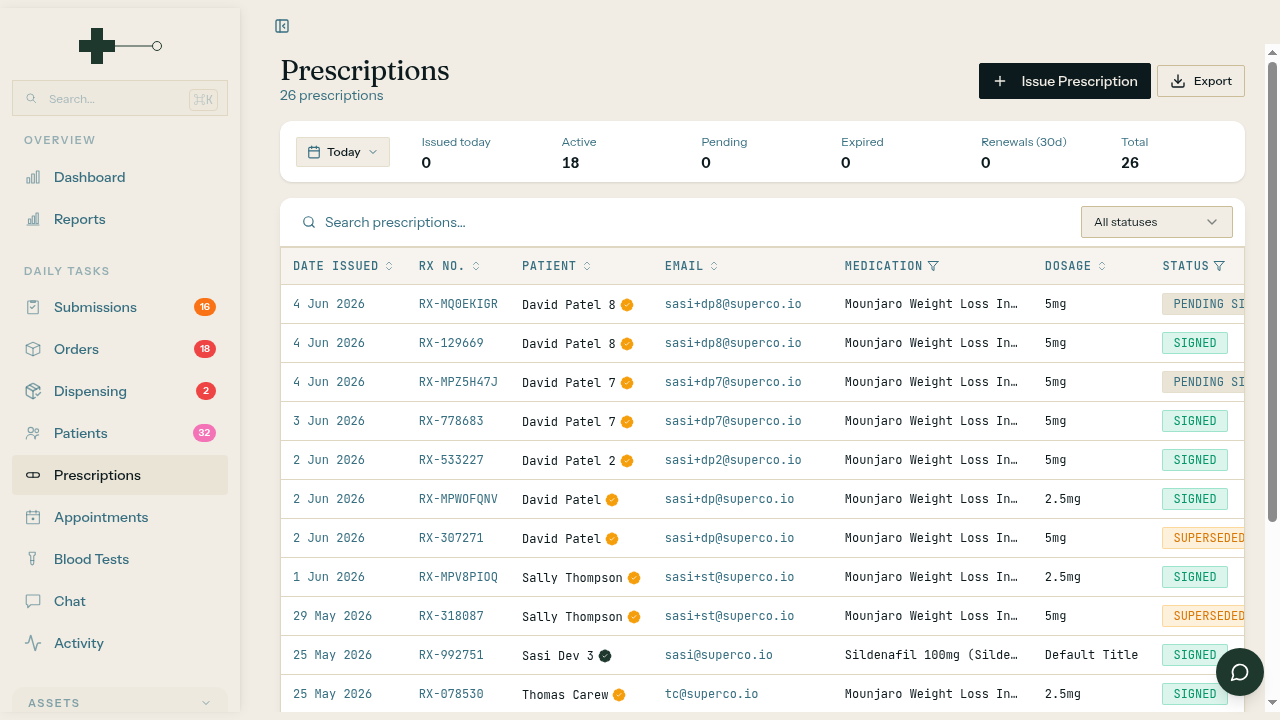Click the Dashboard bar chart icon
The image size is (1280, 720).
pyautogui.click(x=33, y=177)
